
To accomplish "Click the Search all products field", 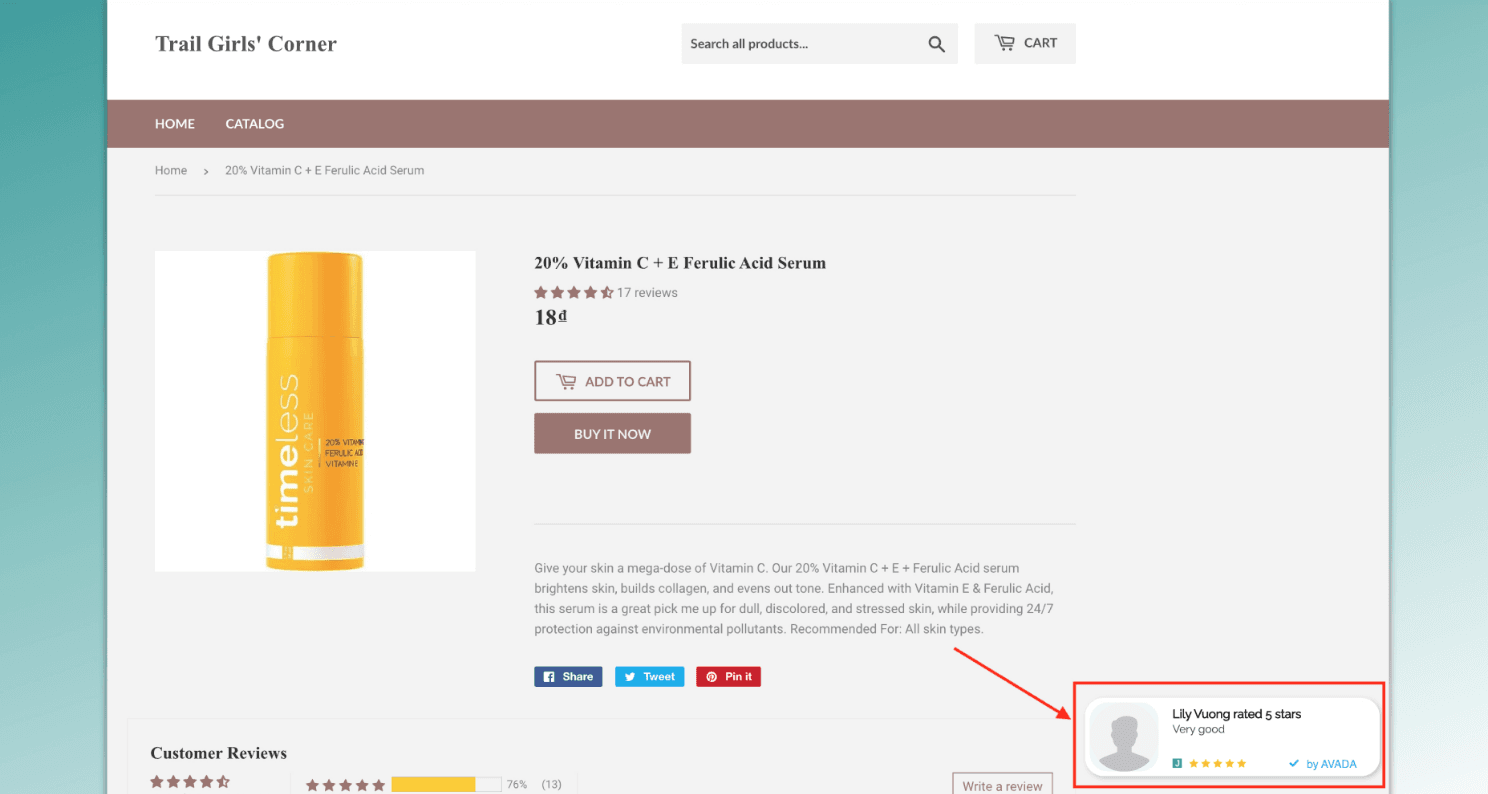I will click(x=800, y=44).
